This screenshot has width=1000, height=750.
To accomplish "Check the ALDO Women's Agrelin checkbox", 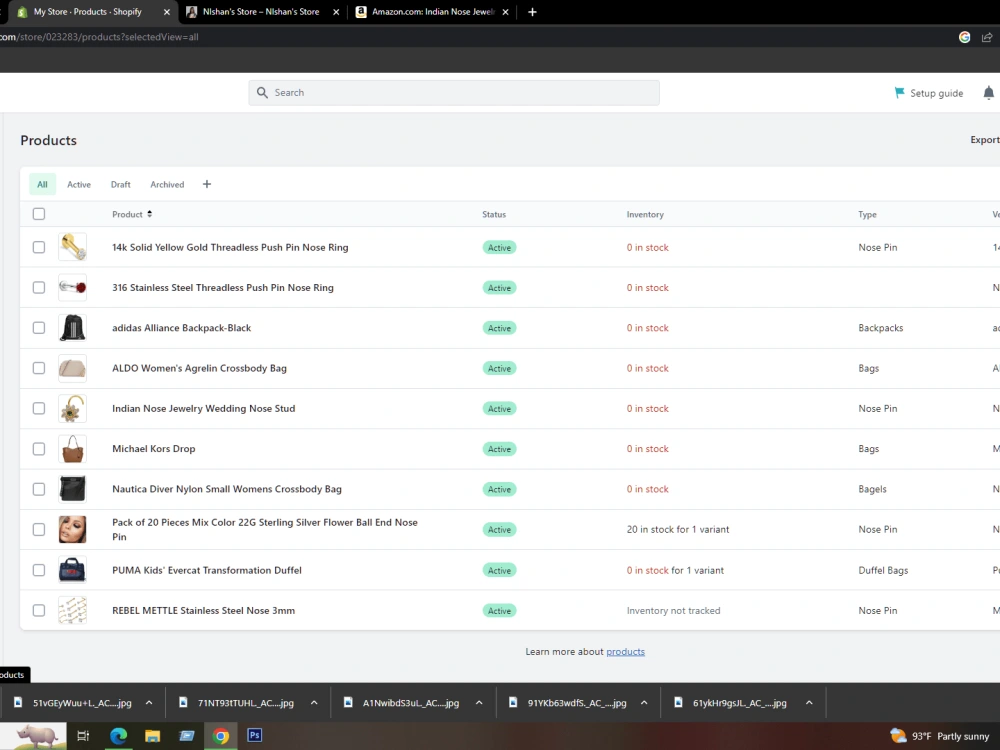I will (x=39, y=368).
